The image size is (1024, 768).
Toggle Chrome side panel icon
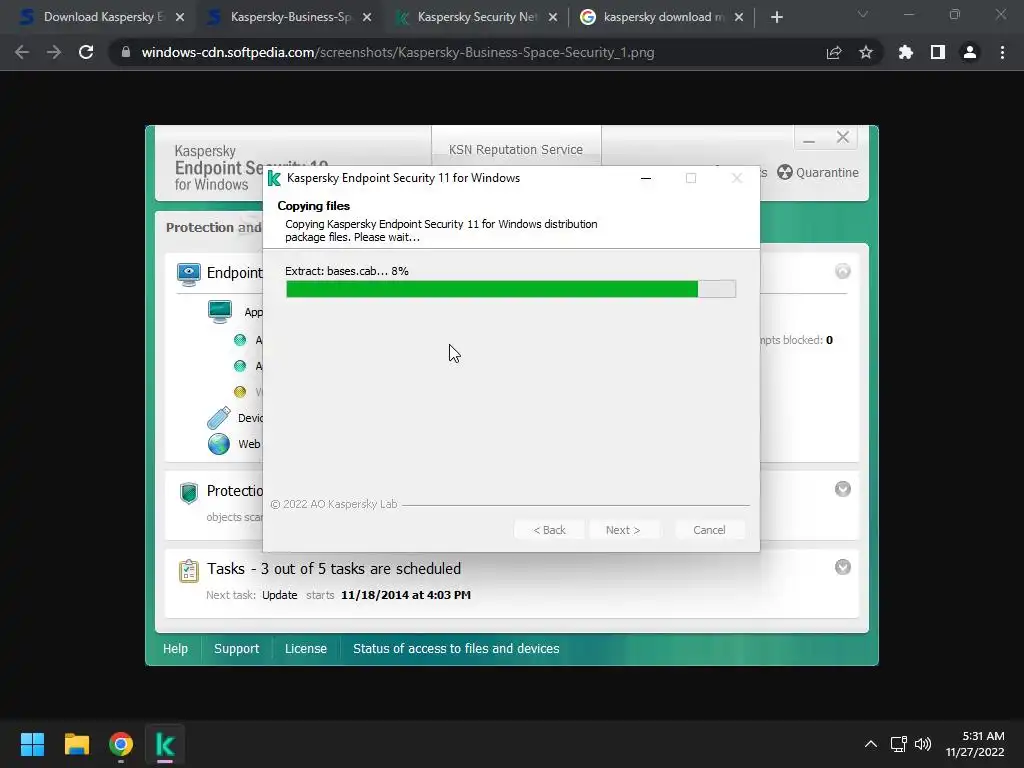(x=938, y=52)
